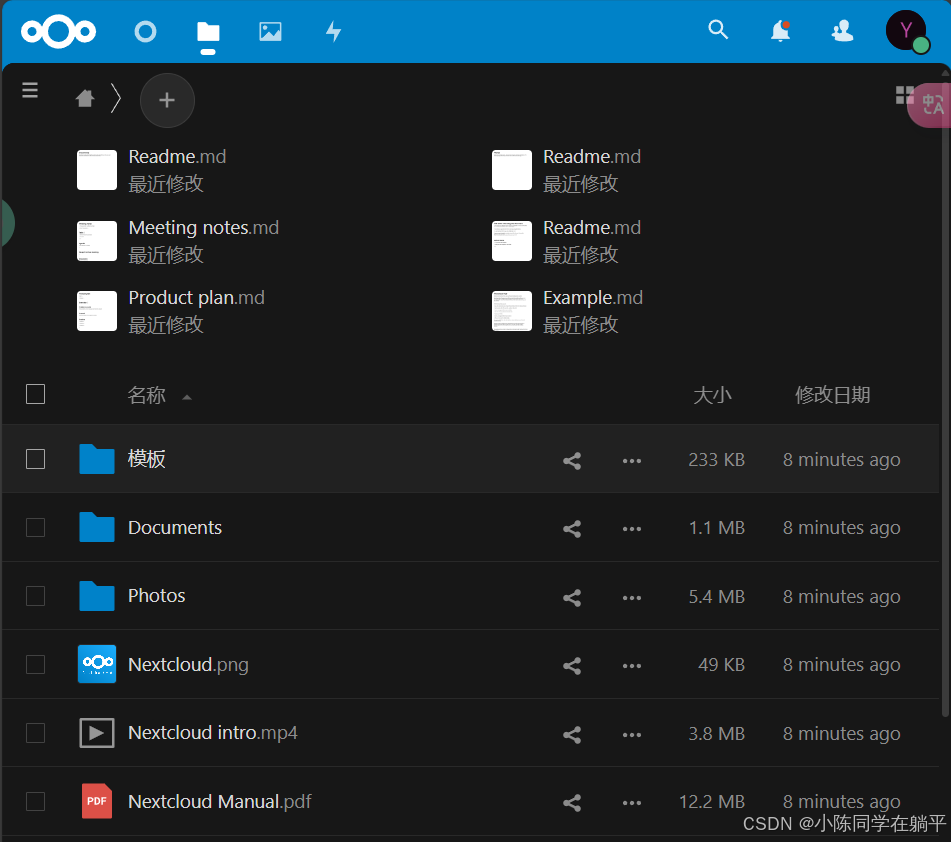Share the 模板 folder
951x842 pixels.
572,460
